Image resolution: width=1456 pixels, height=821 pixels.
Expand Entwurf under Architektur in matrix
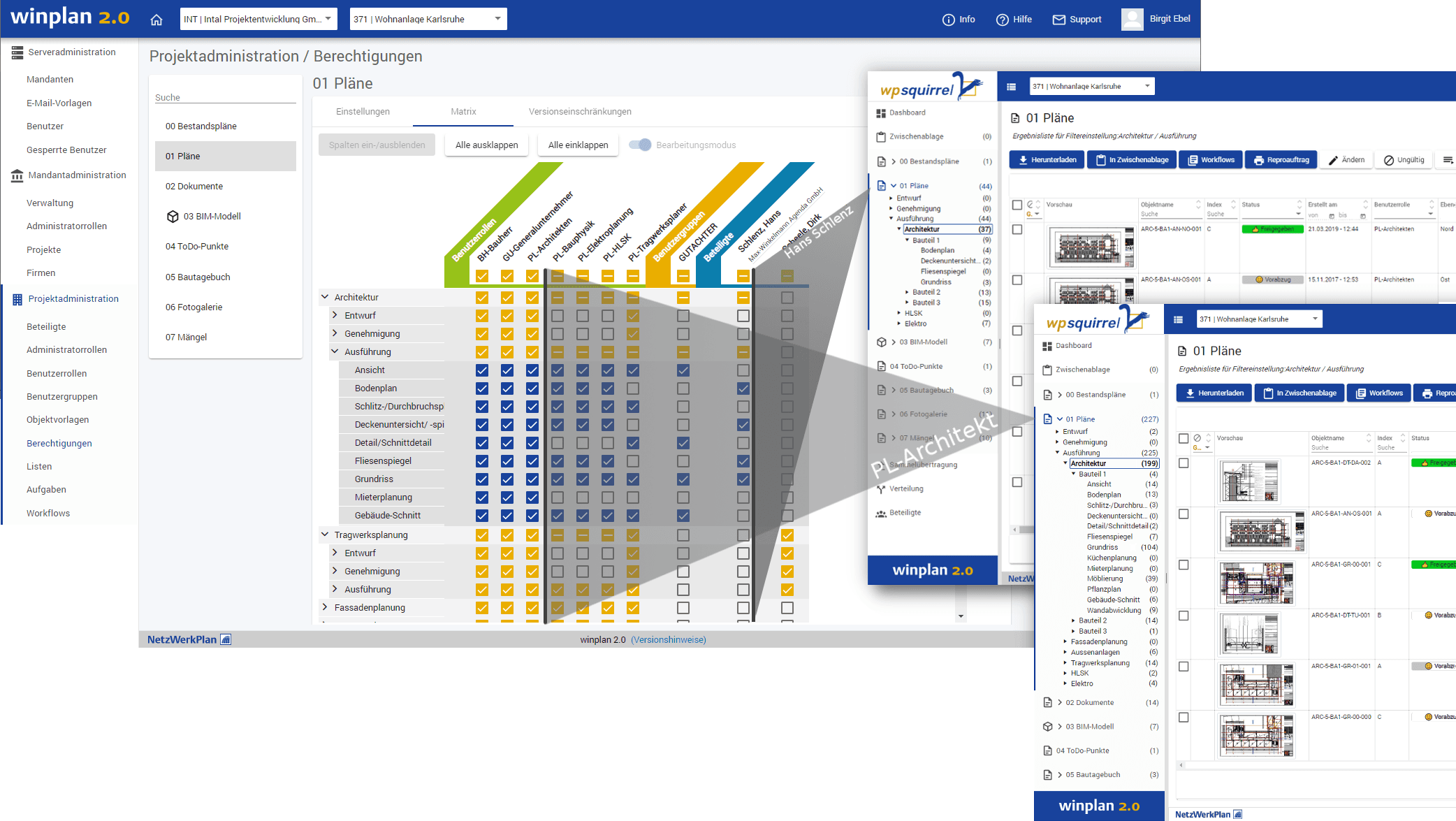coord(335,315)
